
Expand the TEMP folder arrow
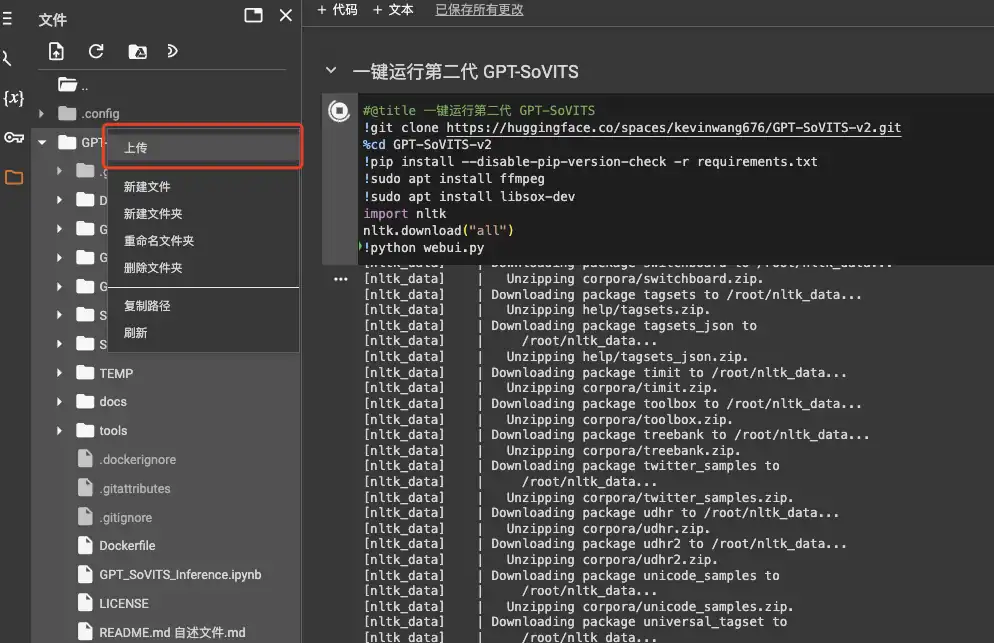[x=59, y=373]
